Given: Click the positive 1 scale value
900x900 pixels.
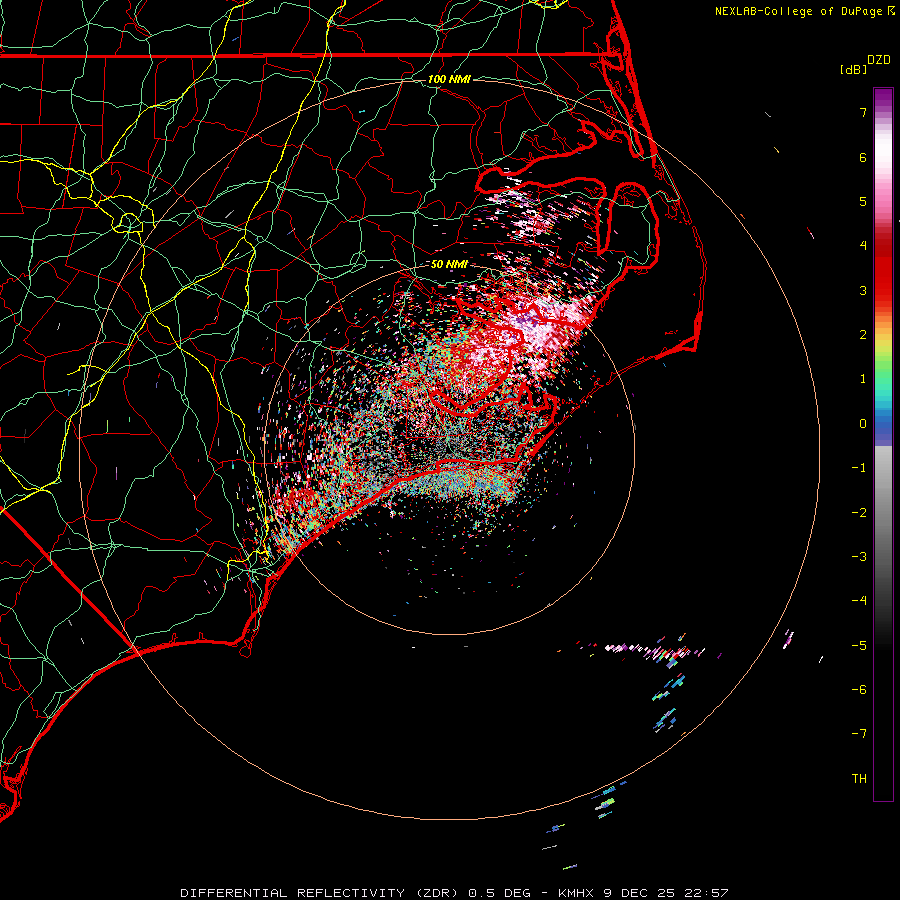Looking at the screenshot, I should click(x=863, y=379).
